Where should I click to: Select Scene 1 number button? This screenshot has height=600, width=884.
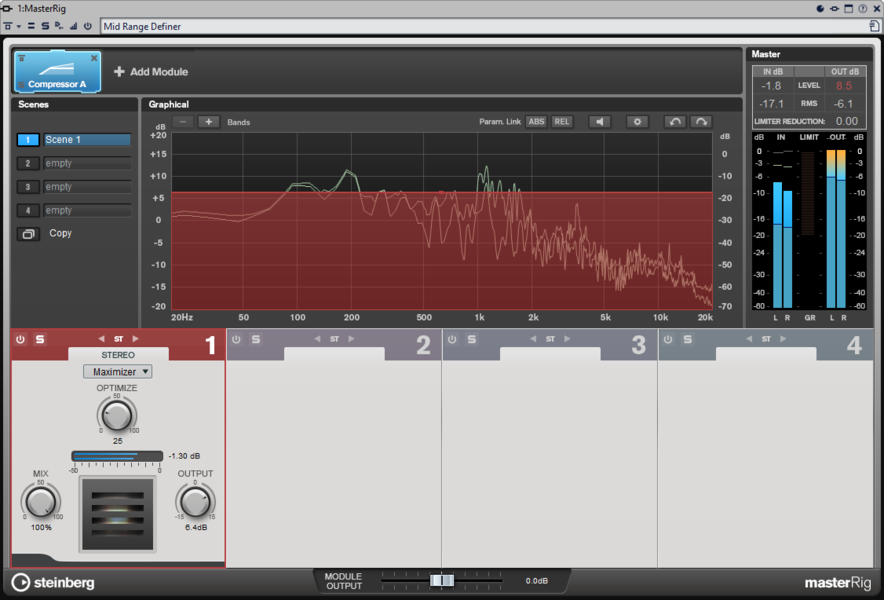click(28, 140)
